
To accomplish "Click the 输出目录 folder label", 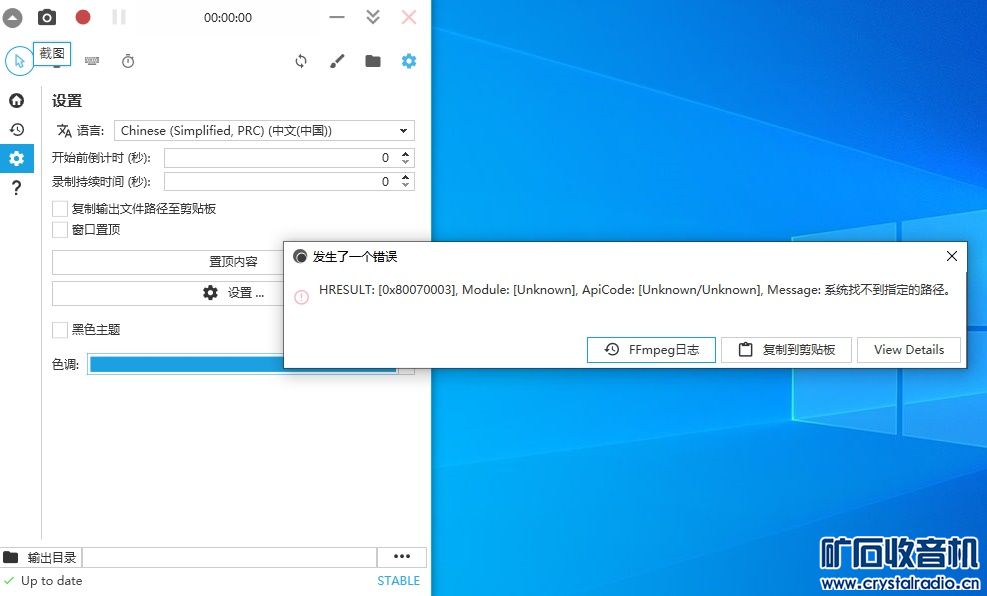I will (40, 558).
